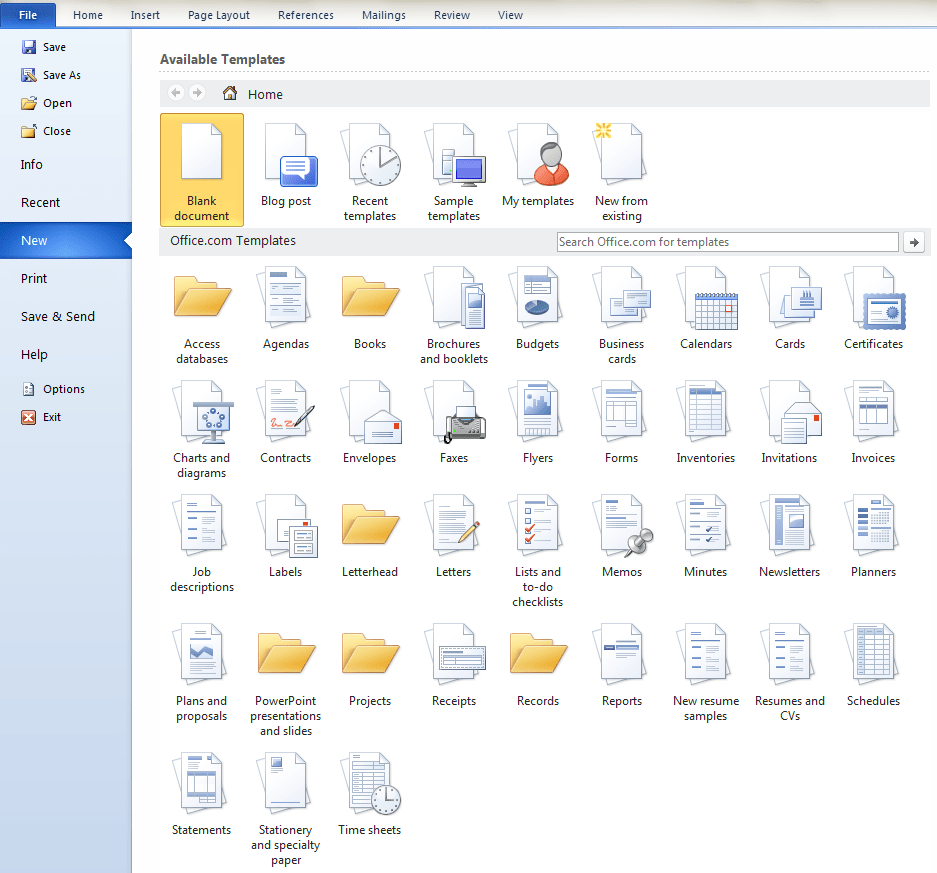Submit the Office.com template search
Viewport: 937px width, 873px height.
pos(913,241)
